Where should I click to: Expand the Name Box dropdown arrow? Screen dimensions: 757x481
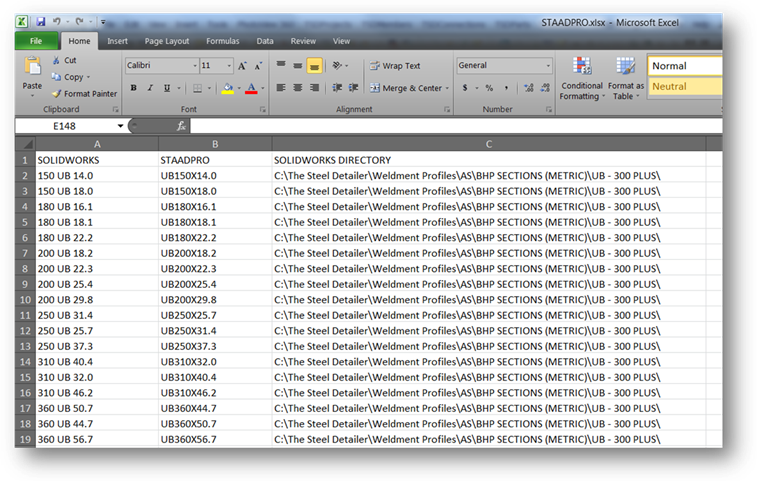click(120, 126)
